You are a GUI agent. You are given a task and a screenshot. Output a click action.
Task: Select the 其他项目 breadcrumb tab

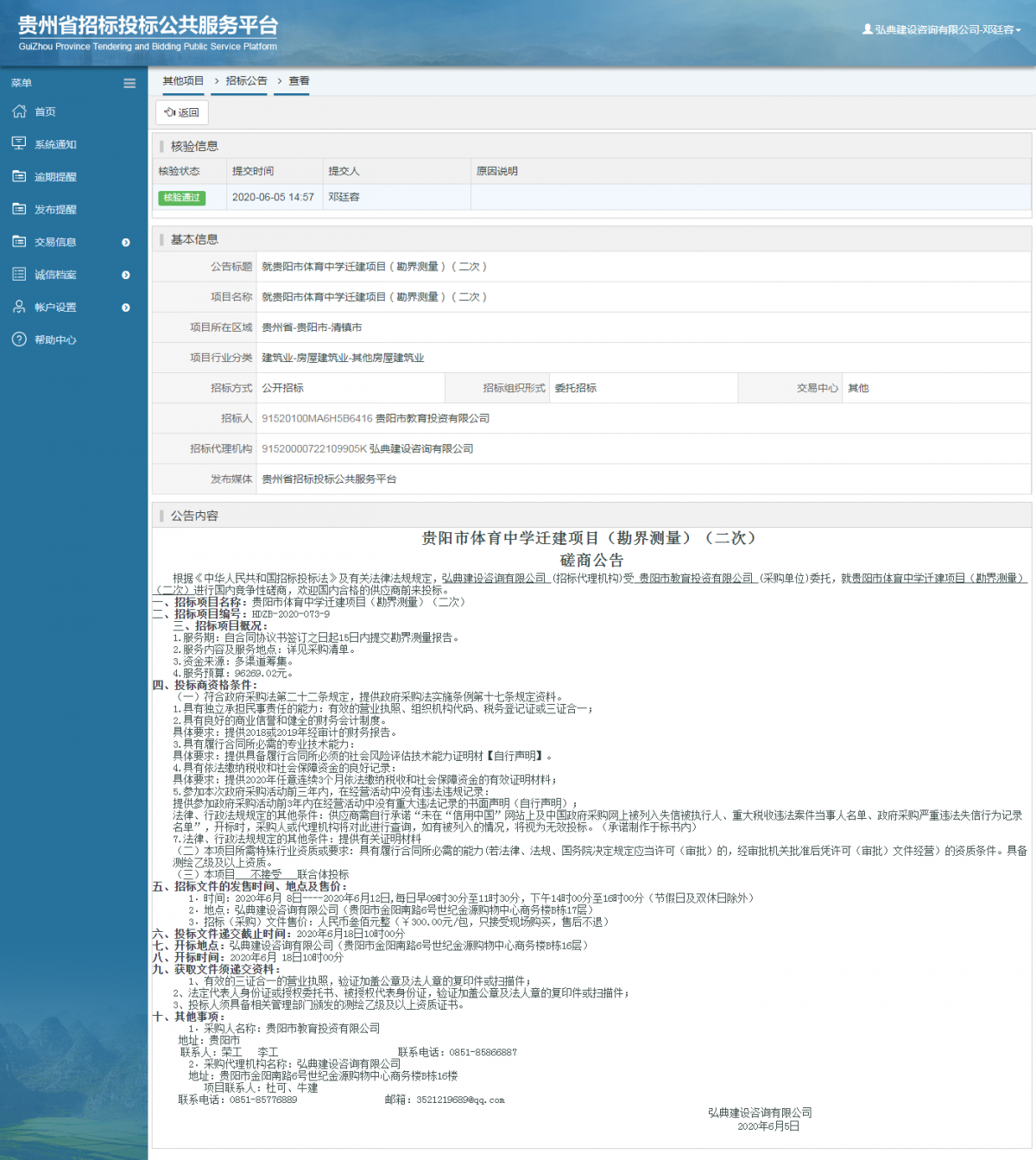(183, 81)
